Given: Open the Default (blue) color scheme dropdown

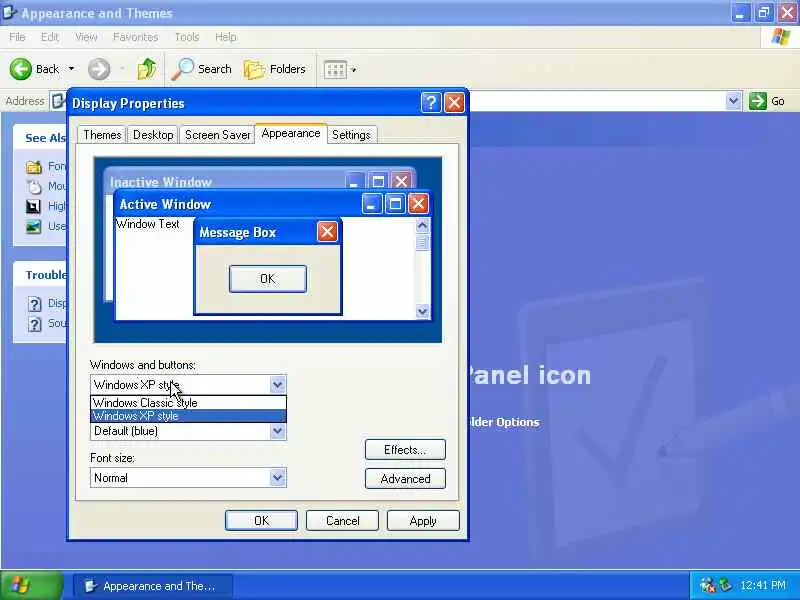Looking at the screenshot, I should pos(277,432).
